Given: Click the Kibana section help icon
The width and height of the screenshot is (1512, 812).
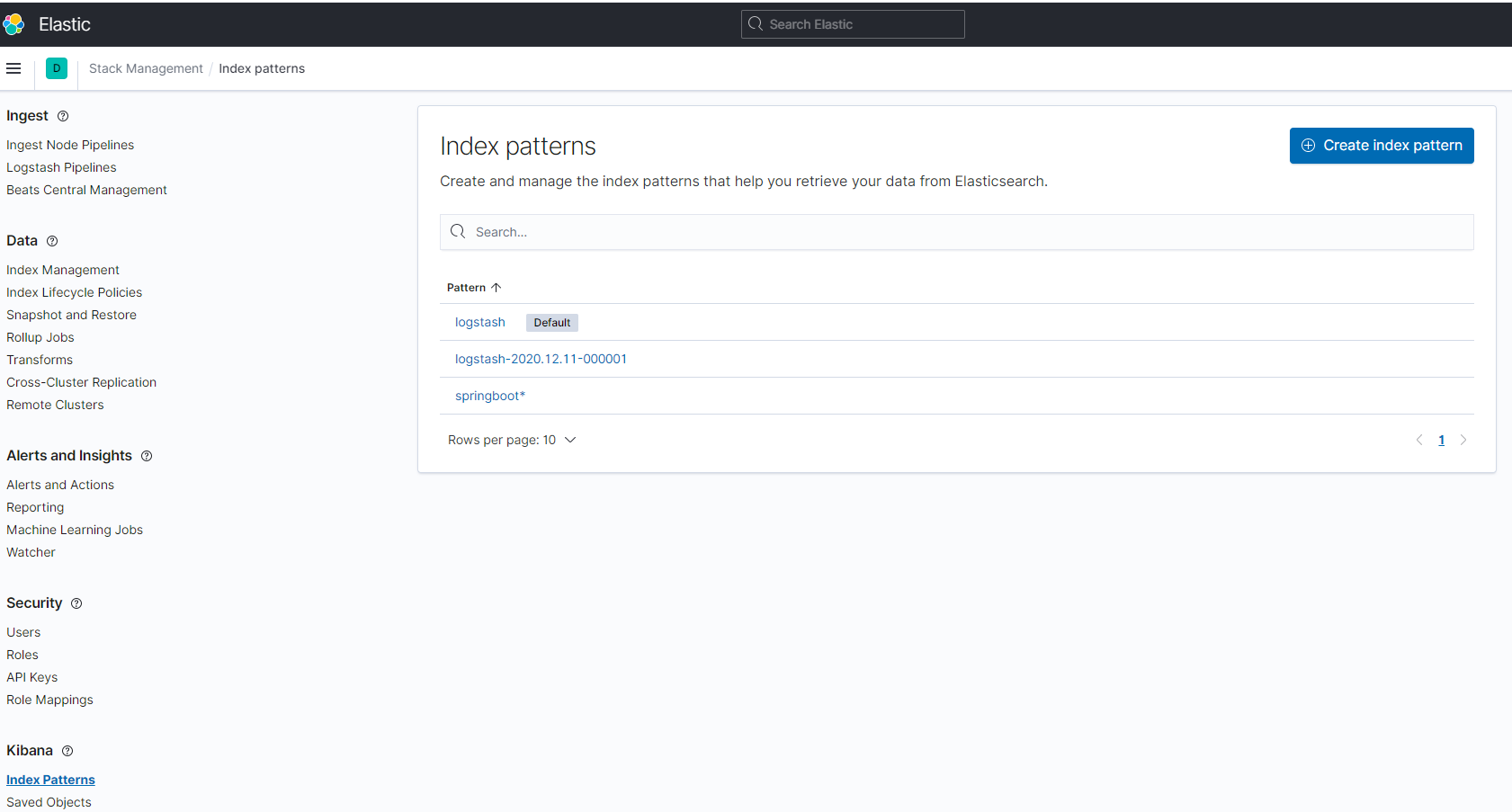Looking at the screenshot, I should 67,751.
